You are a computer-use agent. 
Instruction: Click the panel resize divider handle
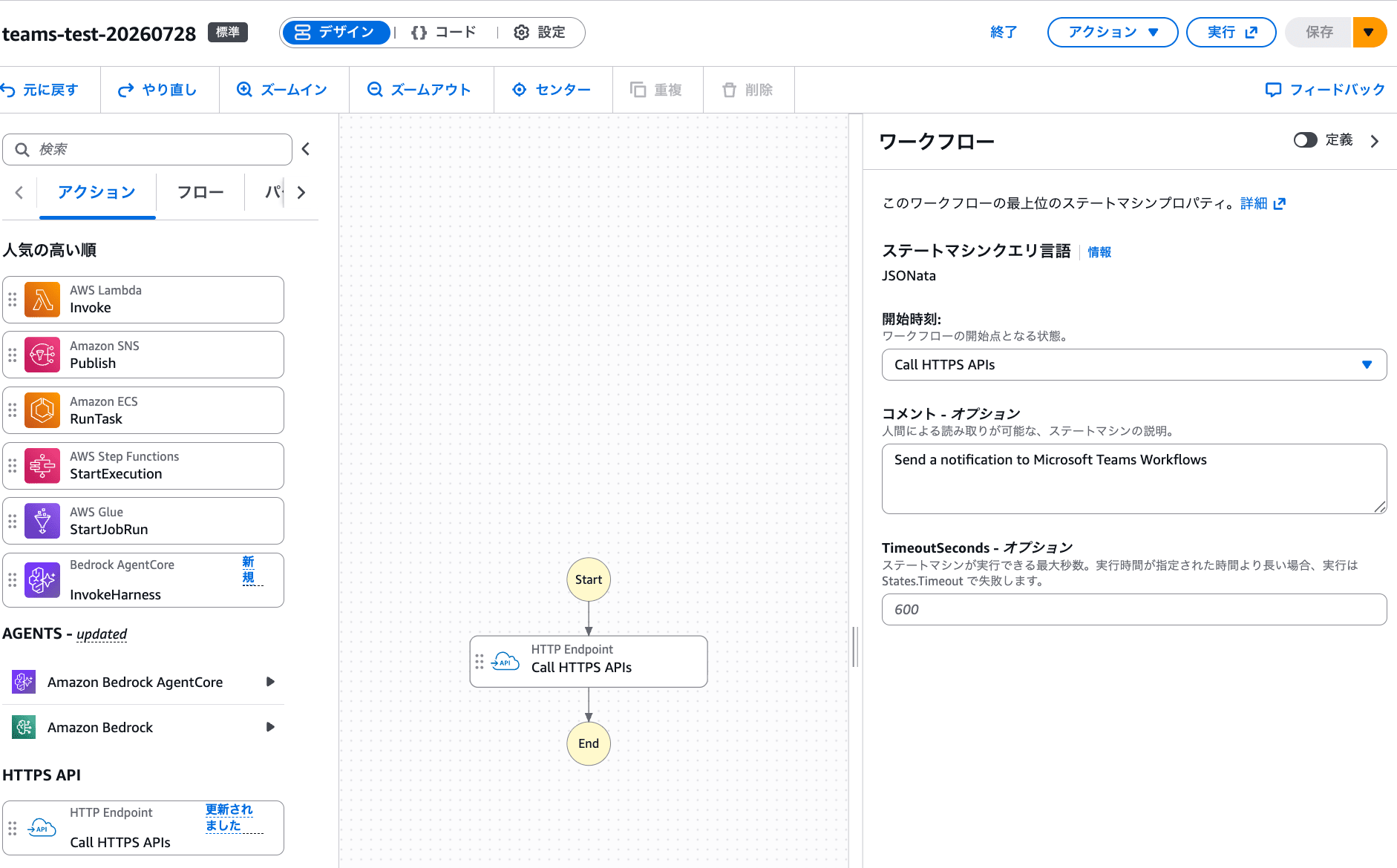(x=855, y=647)
